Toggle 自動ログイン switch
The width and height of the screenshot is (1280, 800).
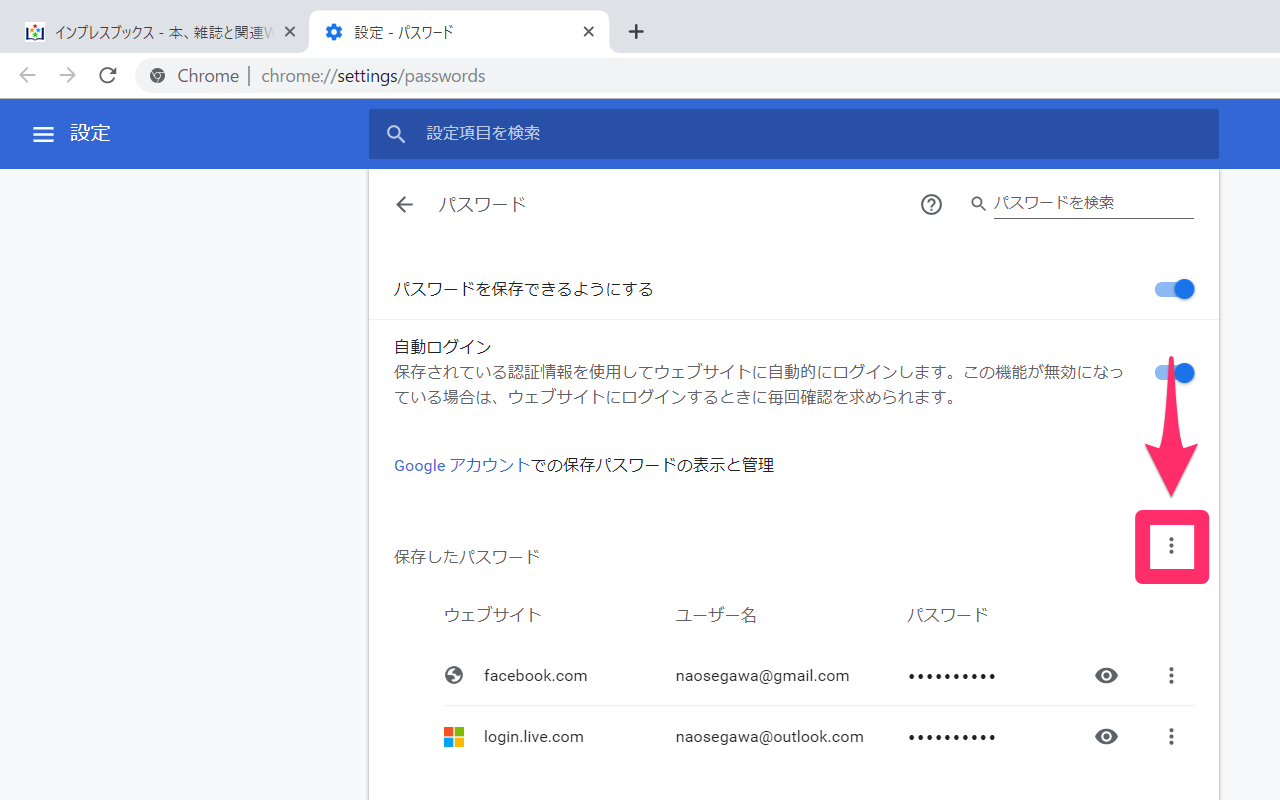coord(1175,373)
